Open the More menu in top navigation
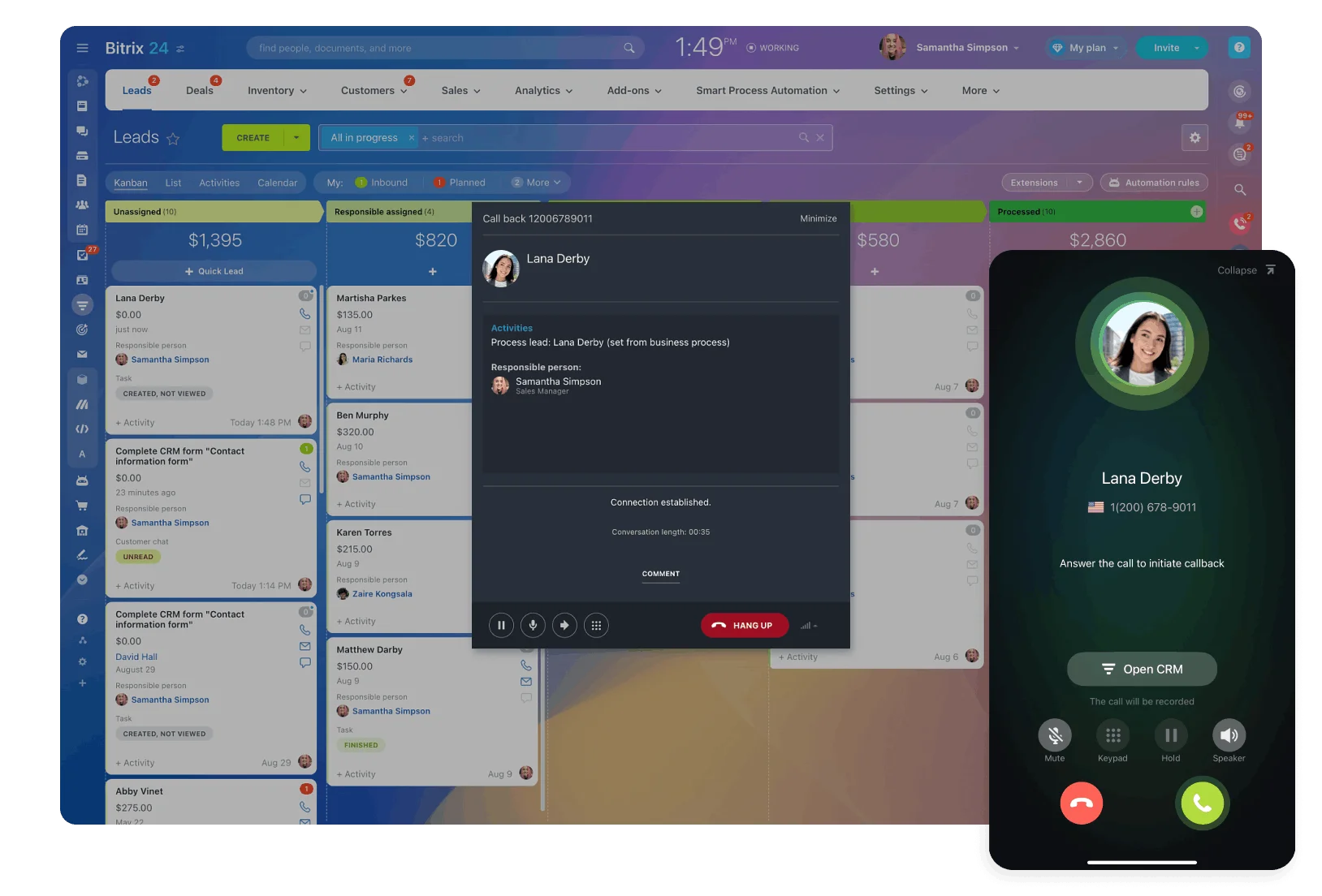The height and width of the screenshot is (896, 1322). [980, 91]
